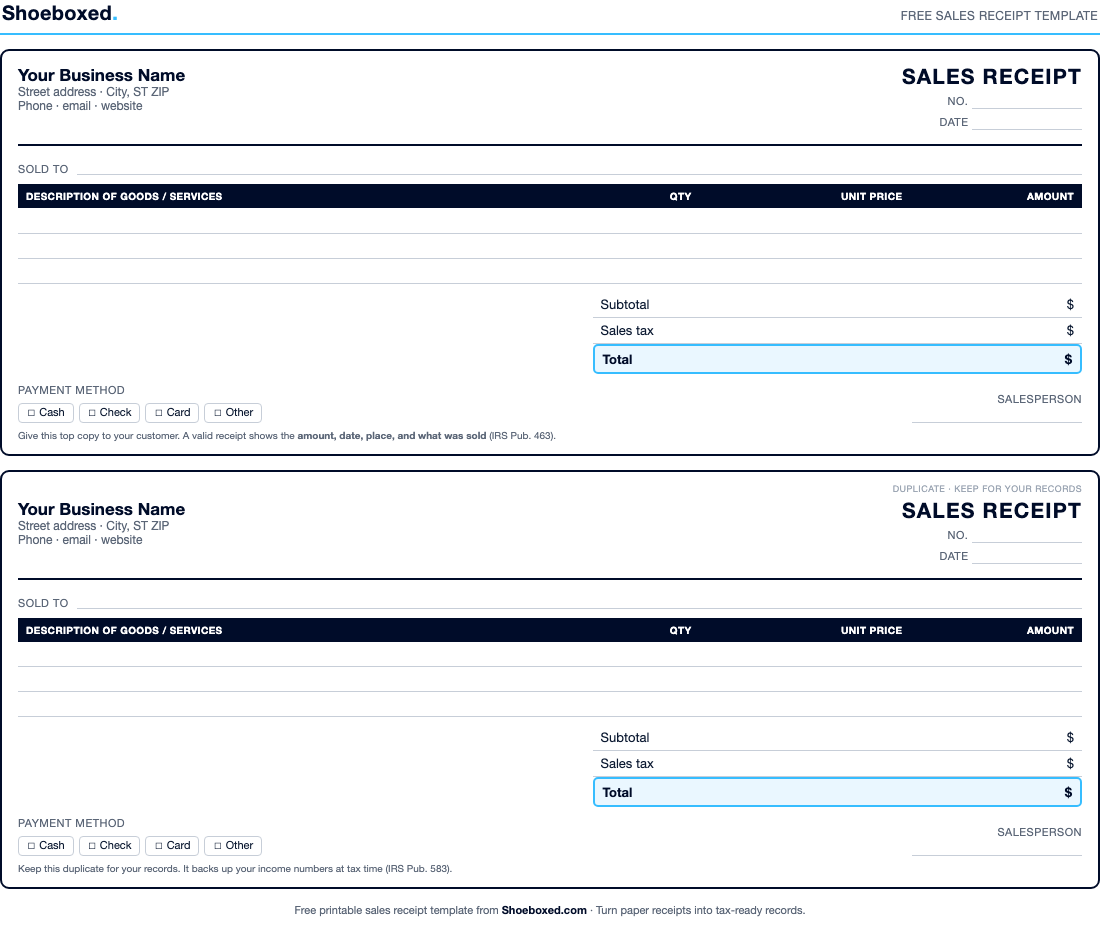Click the AMOUNT column header on the duplicate receipt
This screenshot has width=1100, height=936.
(x=1050, y=630)
